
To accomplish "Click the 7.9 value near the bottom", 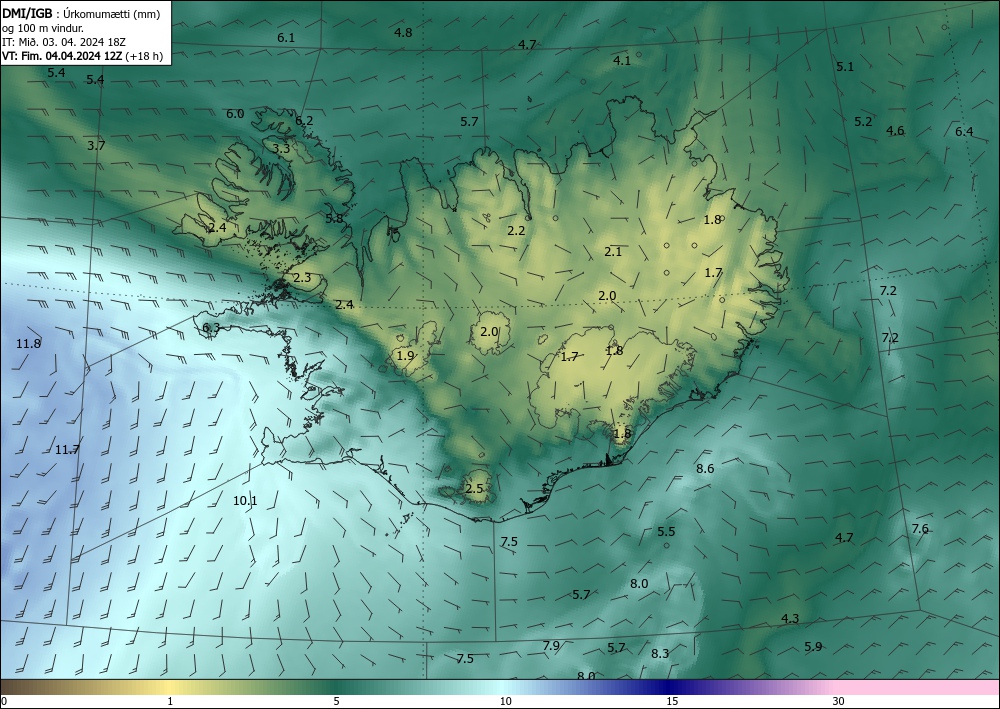I will (x=551, y=646).
